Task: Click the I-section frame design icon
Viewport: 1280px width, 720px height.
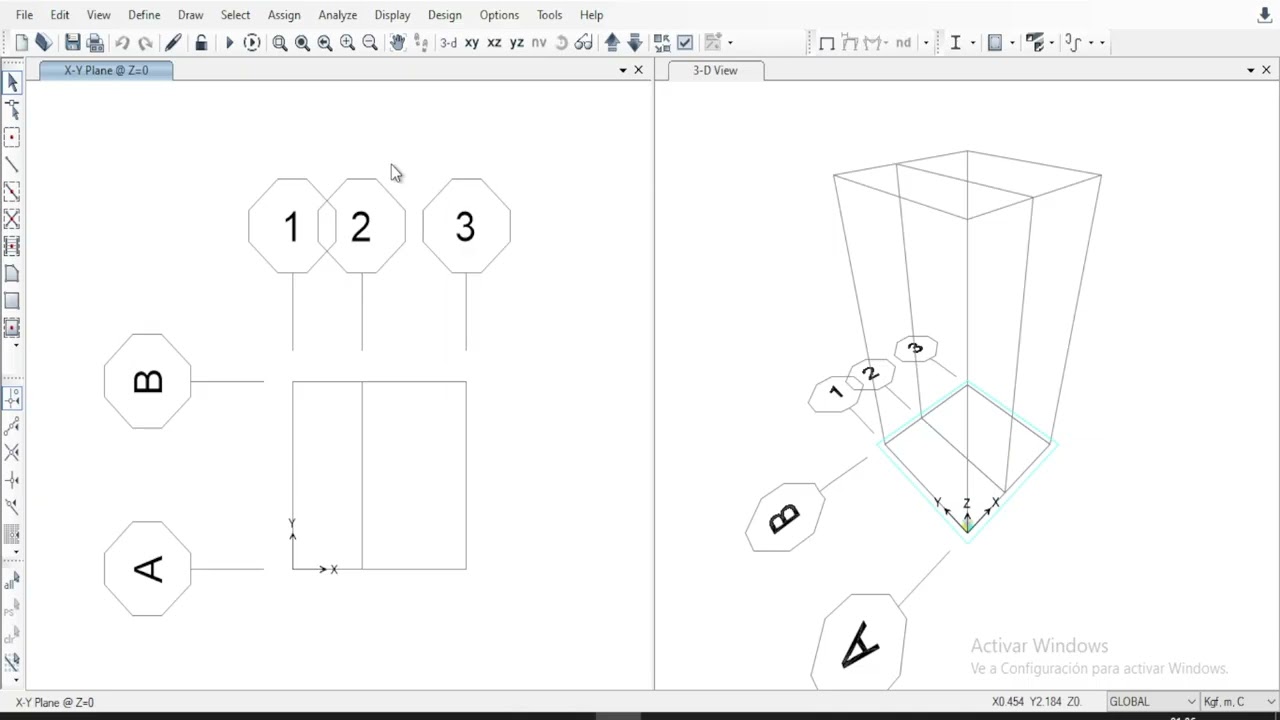Action: coord(956,42)
